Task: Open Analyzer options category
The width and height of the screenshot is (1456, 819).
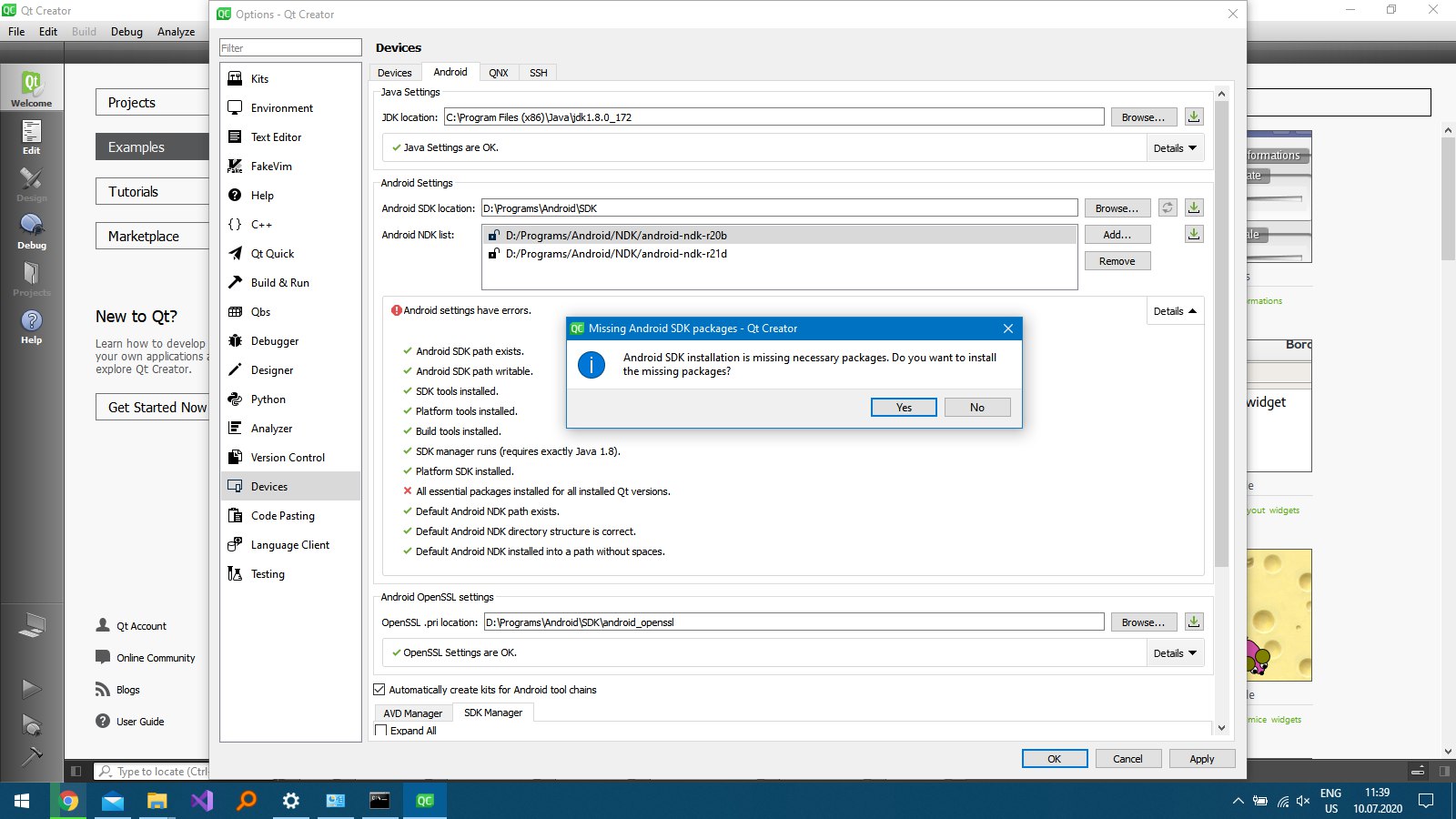Action: pyautogui.click(x=290, y=429)
